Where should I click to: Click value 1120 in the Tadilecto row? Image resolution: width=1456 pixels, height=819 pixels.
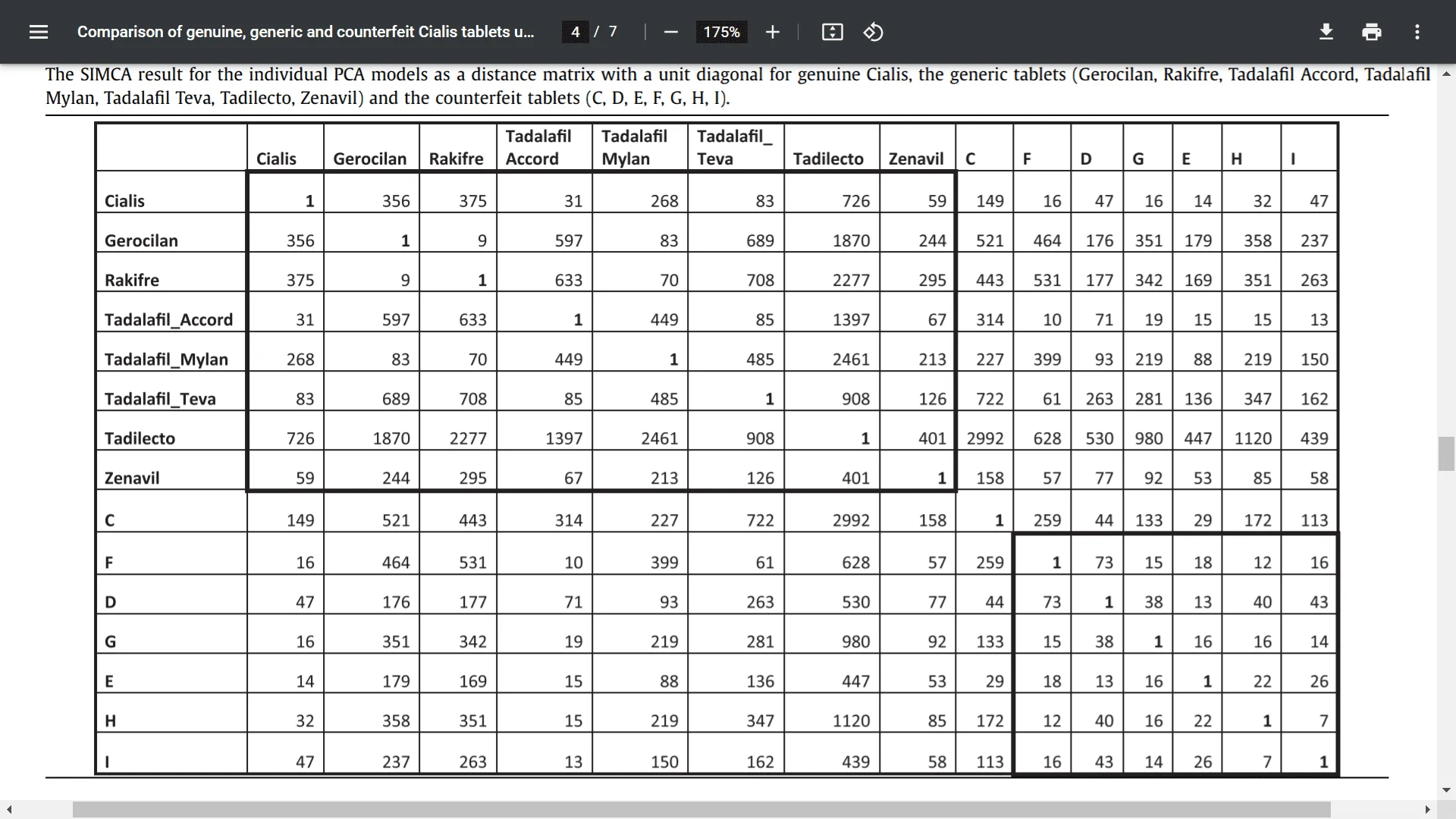coord(1253,438)
